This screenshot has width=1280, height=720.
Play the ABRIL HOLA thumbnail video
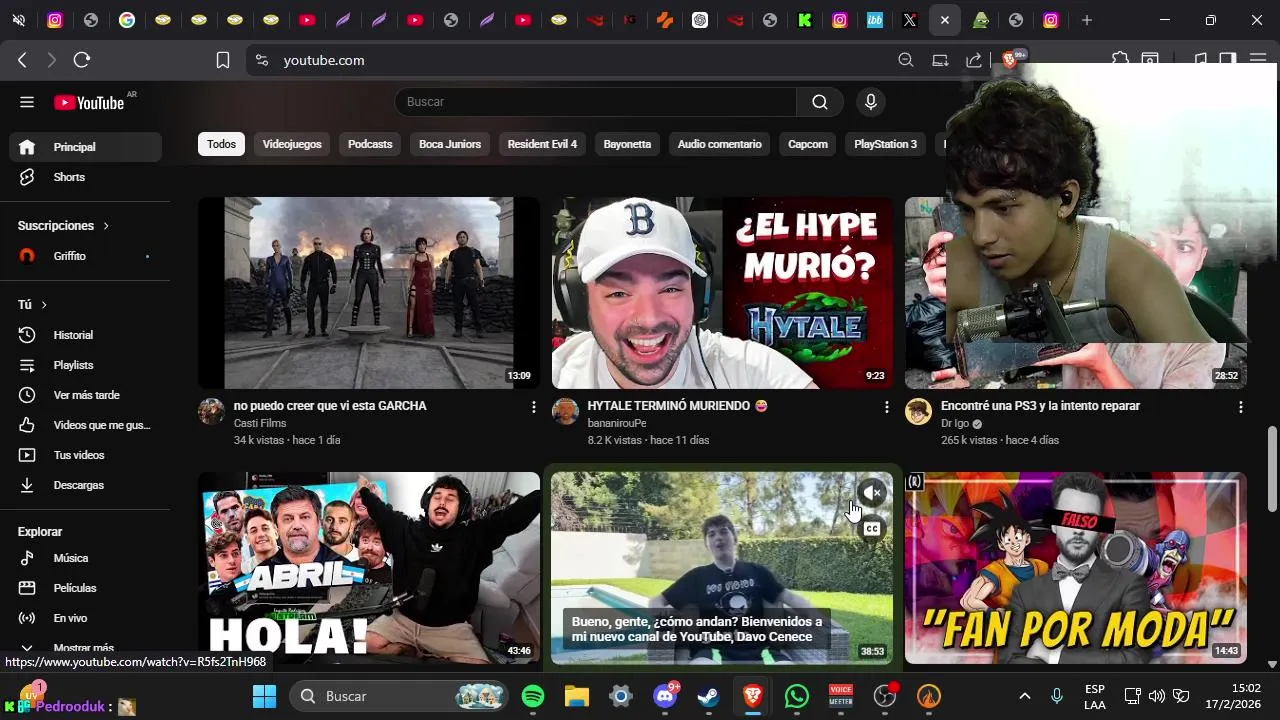pyautogui.click(x=369, y=568)
